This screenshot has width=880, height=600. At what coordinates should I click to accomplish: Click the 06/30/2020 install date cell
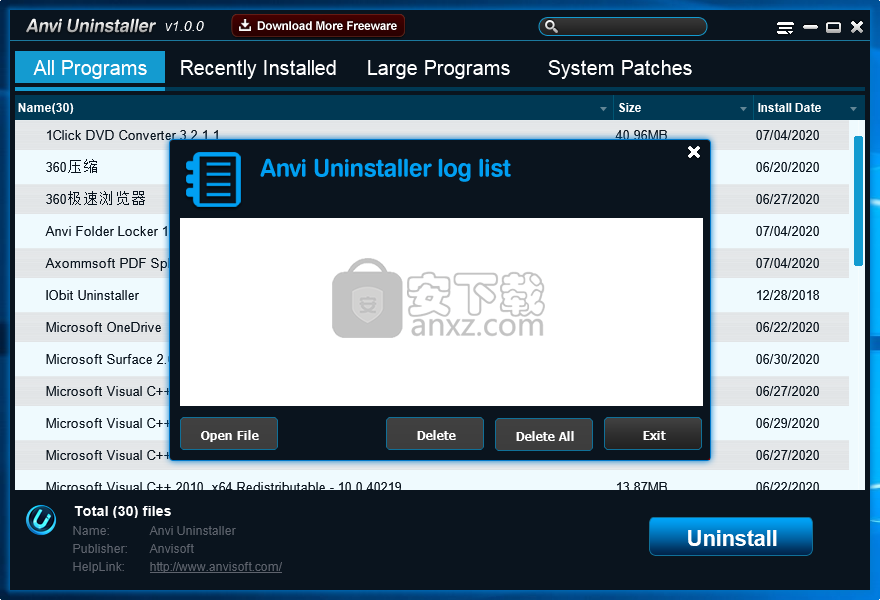pyautogui.click(x=787, y=359)
